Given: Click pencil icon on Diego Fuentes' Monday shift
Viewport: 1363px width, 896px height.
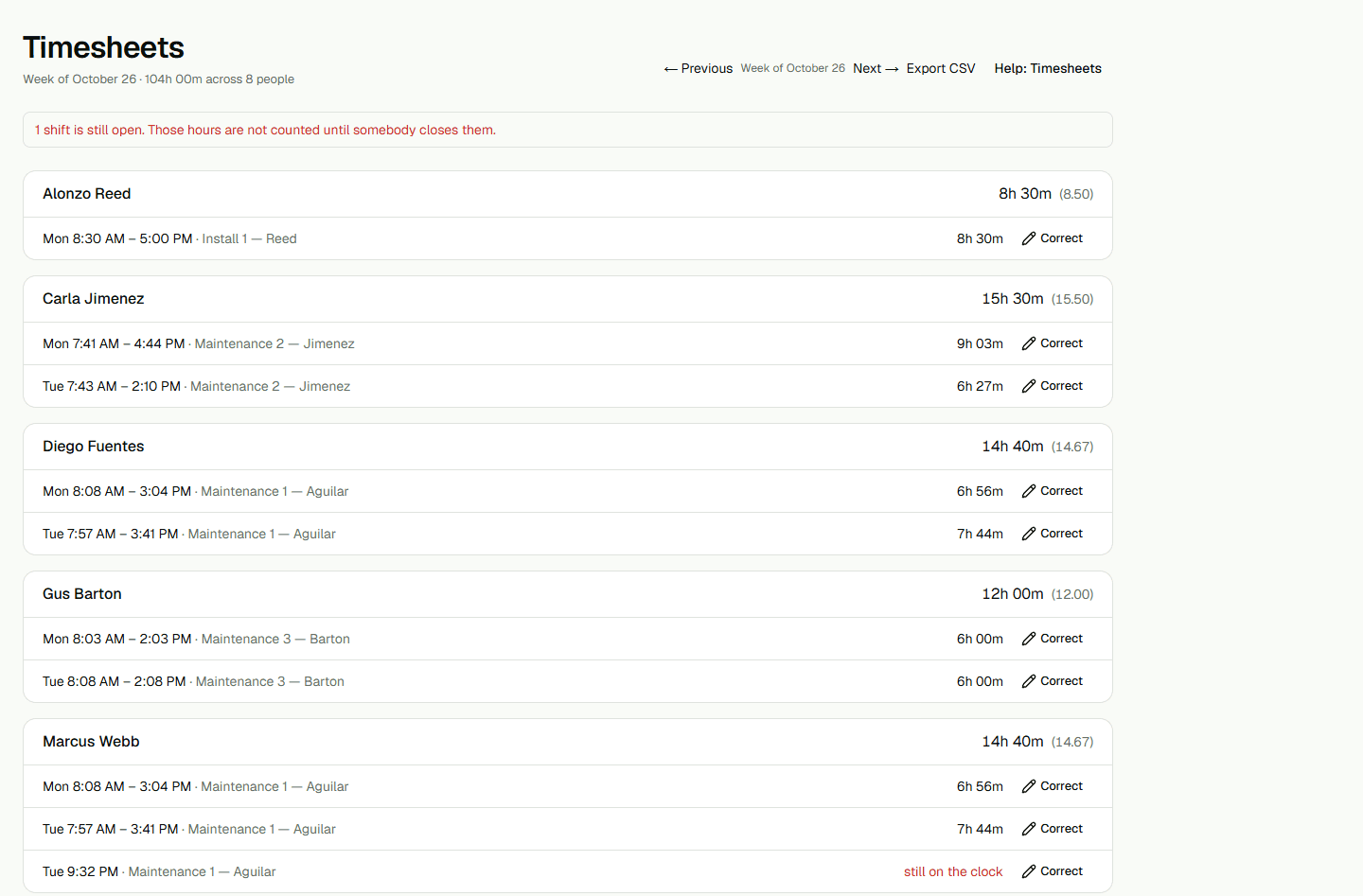Looking at the screenshot, I should pyautogui.click(x=1029, y=491).
